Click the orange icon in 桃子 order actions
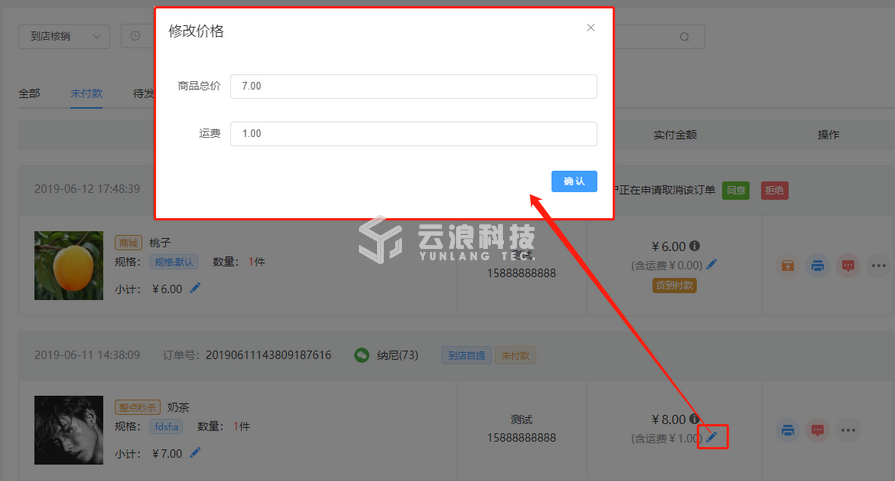 coord(788,266)
